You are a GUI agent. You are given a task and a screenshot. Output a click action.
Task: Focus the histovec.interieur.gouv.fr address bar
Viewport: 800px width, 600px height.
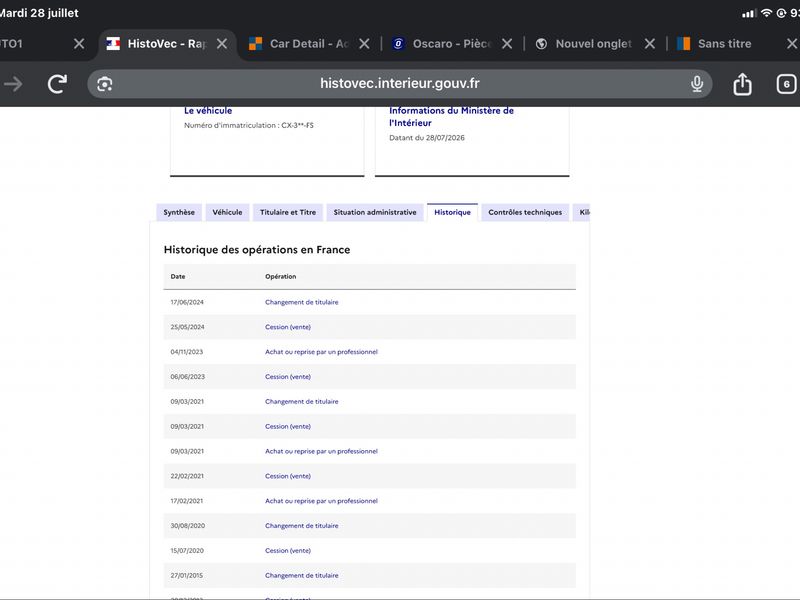click(x=399, y=84)
